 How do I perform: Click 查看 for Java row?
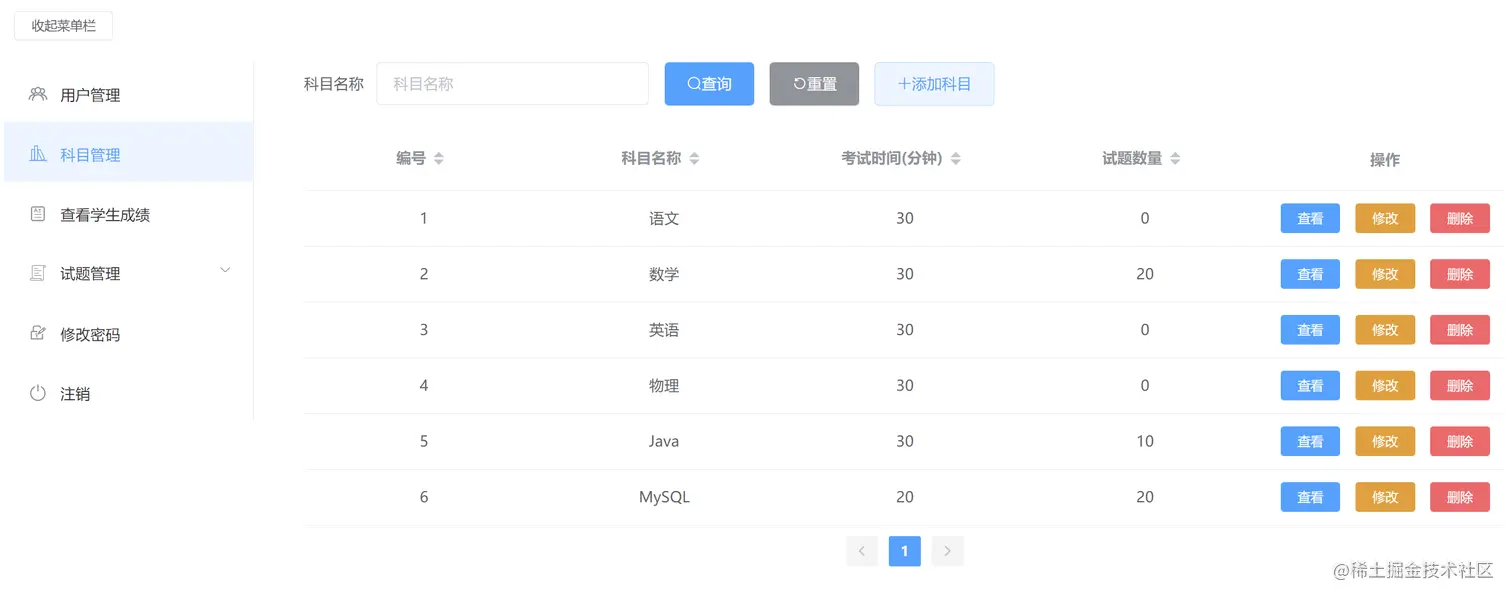pos(1310,441)
